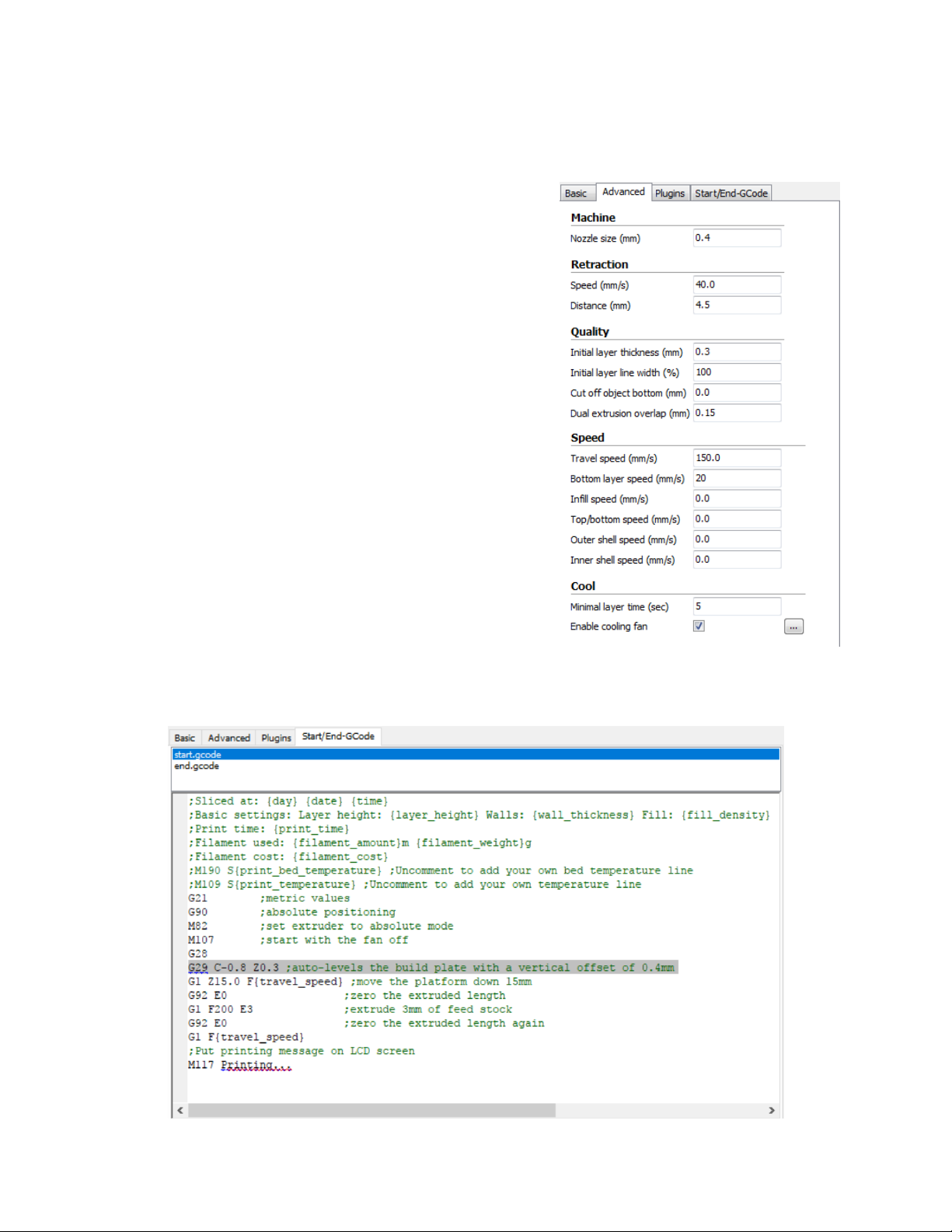
Task: Click the 'G90 ;absolute positioning' line
Action: coord(291,913)
